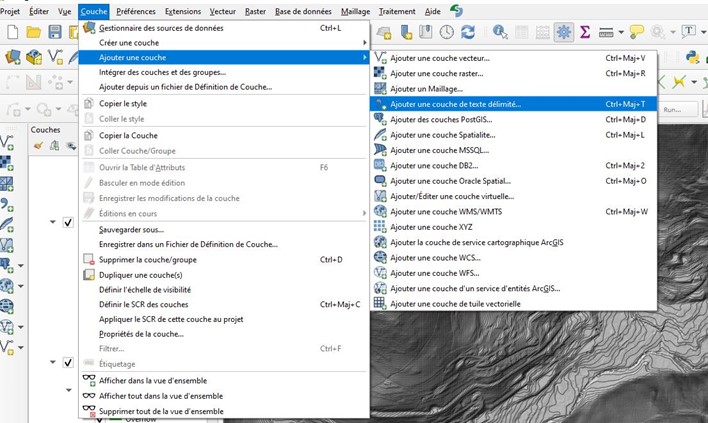Image resolution: width=708 pixels, height=423 pixels.
Task: Click Add PostGIS Layer sidebar icon
Action: tap(6, 265)
